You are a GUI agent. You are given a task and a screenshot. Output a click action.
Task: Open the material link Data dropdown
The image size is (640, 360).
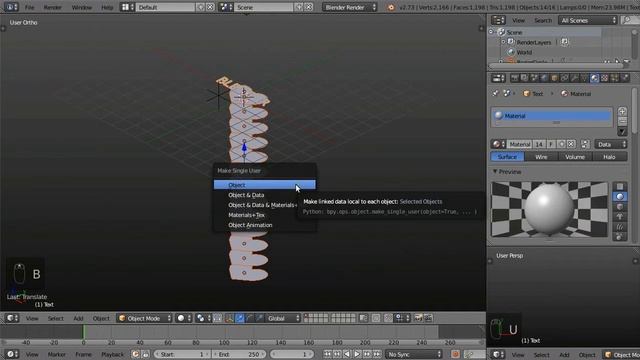pos(611,144)
